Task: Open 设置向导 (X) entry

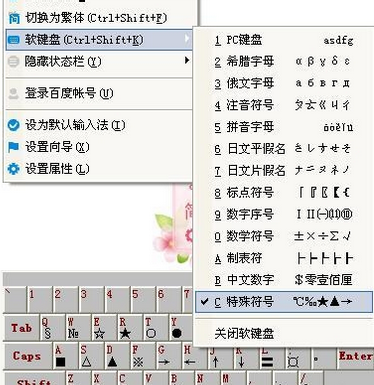Action: [99, 147]
